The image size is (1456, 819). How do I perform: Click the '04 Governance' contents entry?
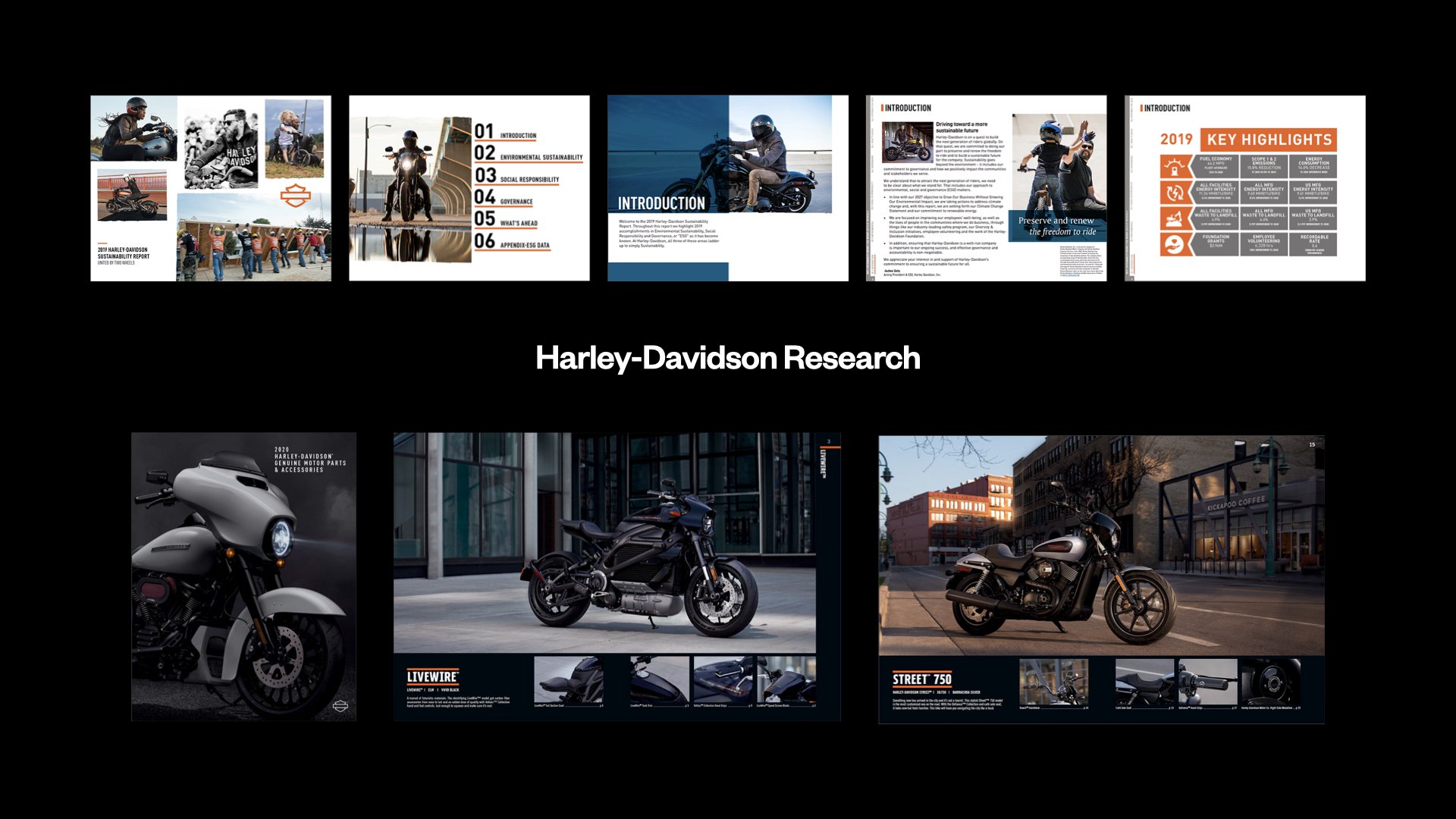(x=504, y=198)
